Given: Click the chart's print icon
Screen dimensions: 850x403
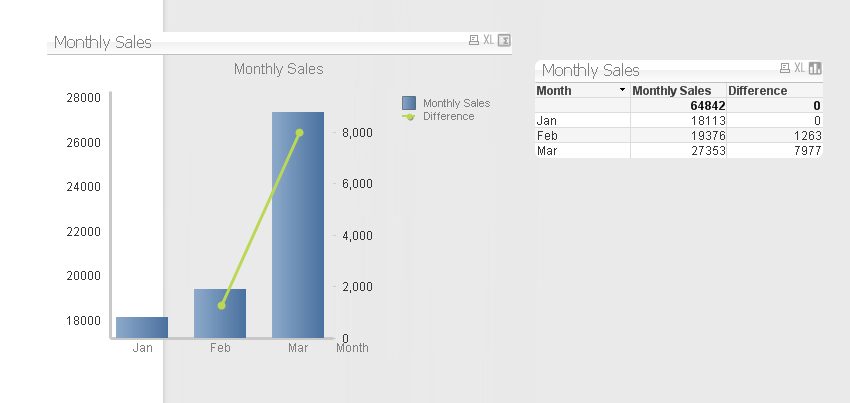Looking at the screenshot, I should (474, 40).
